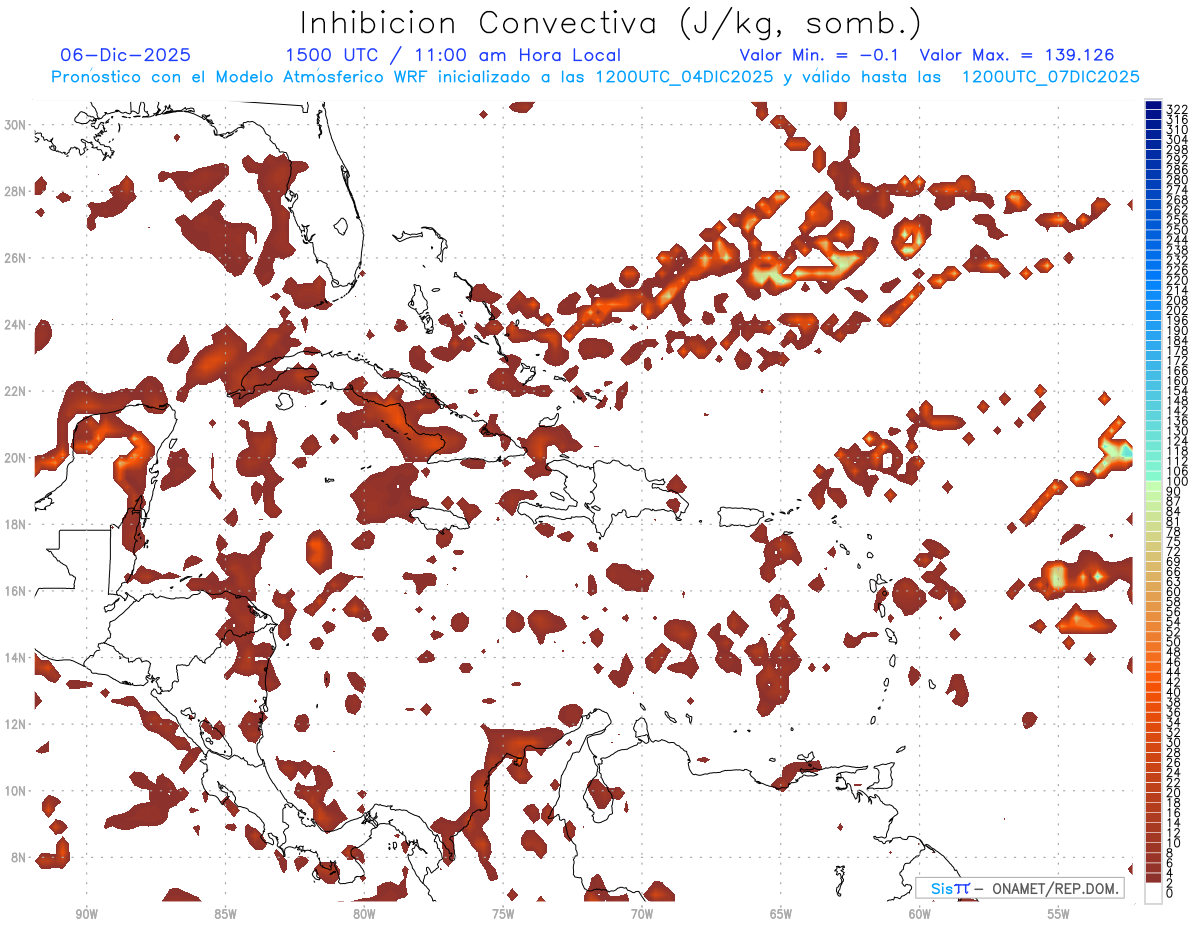Viewport: 1200px width, 927px height.
Task: Click the '20N' latitude label
Action: coord(16,457)
